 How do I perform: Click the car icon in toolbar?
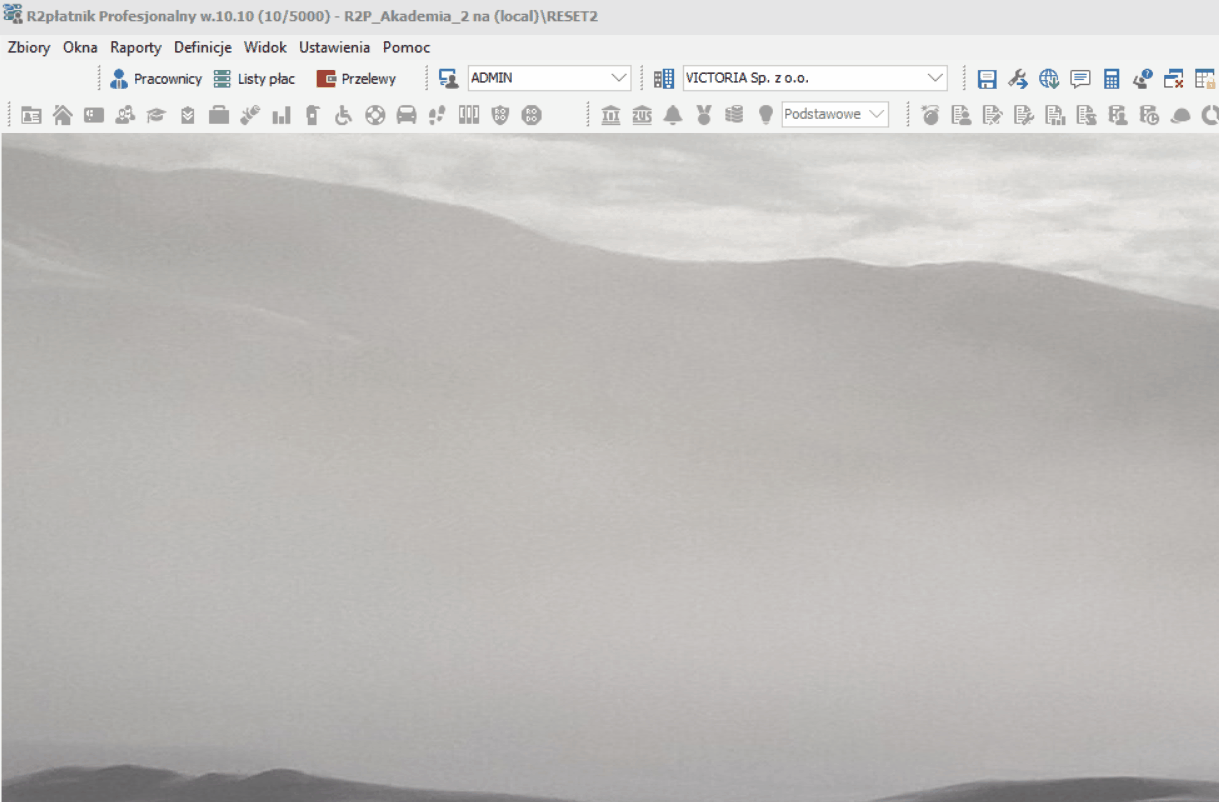[406, 115]
